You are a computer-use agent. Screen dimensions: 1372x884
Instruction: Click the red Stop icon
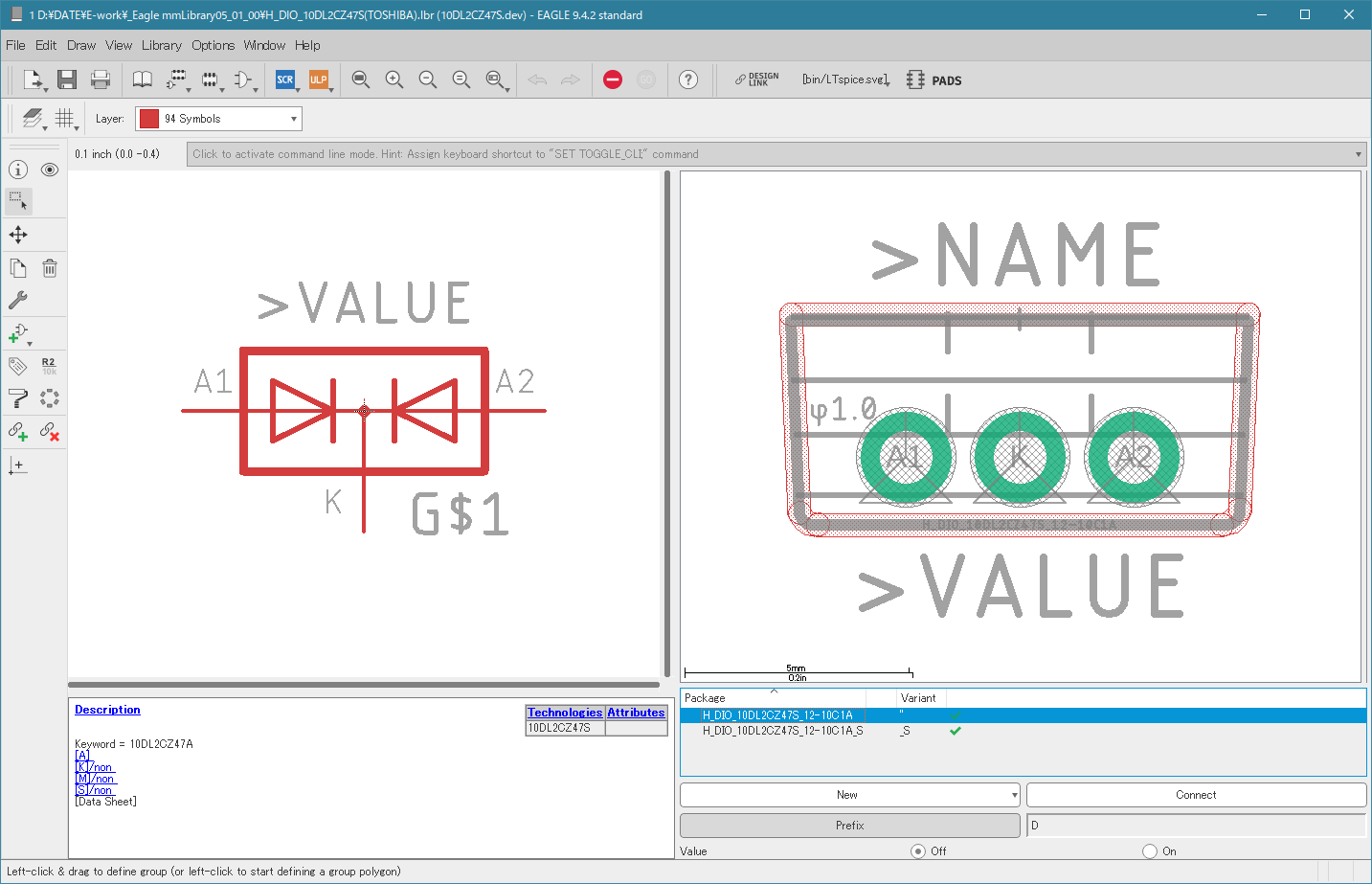613,79
